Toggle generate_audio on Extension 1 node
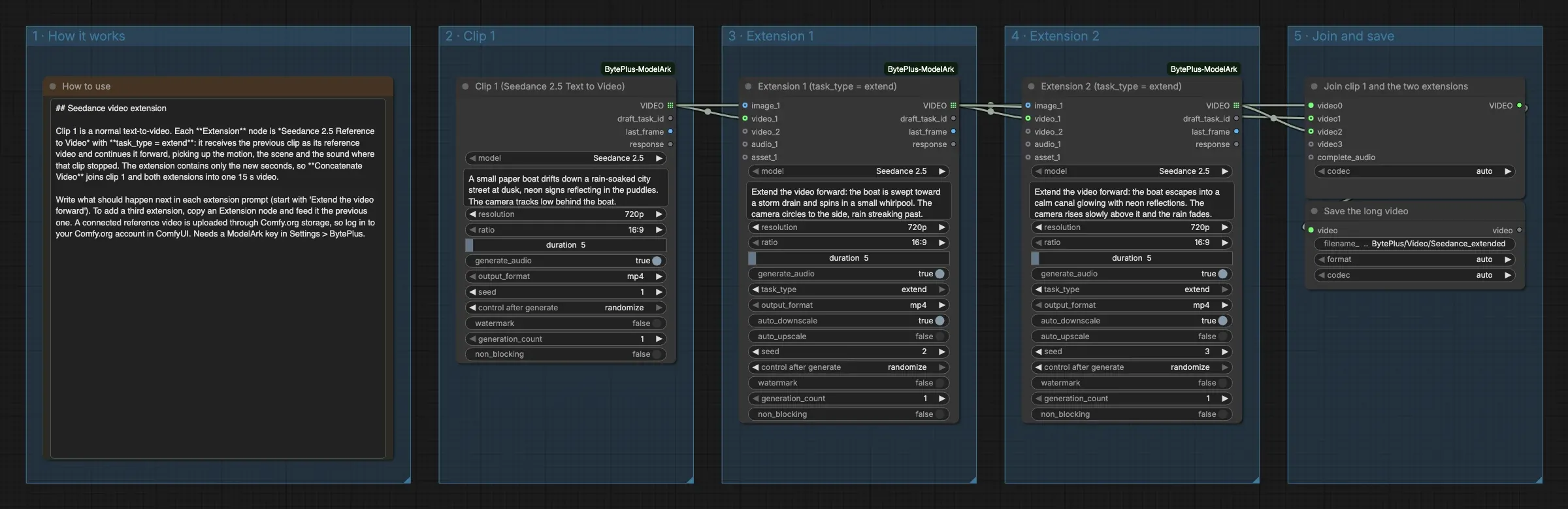Viewport: 1568px width, 509px height. (x=849, y=274)
